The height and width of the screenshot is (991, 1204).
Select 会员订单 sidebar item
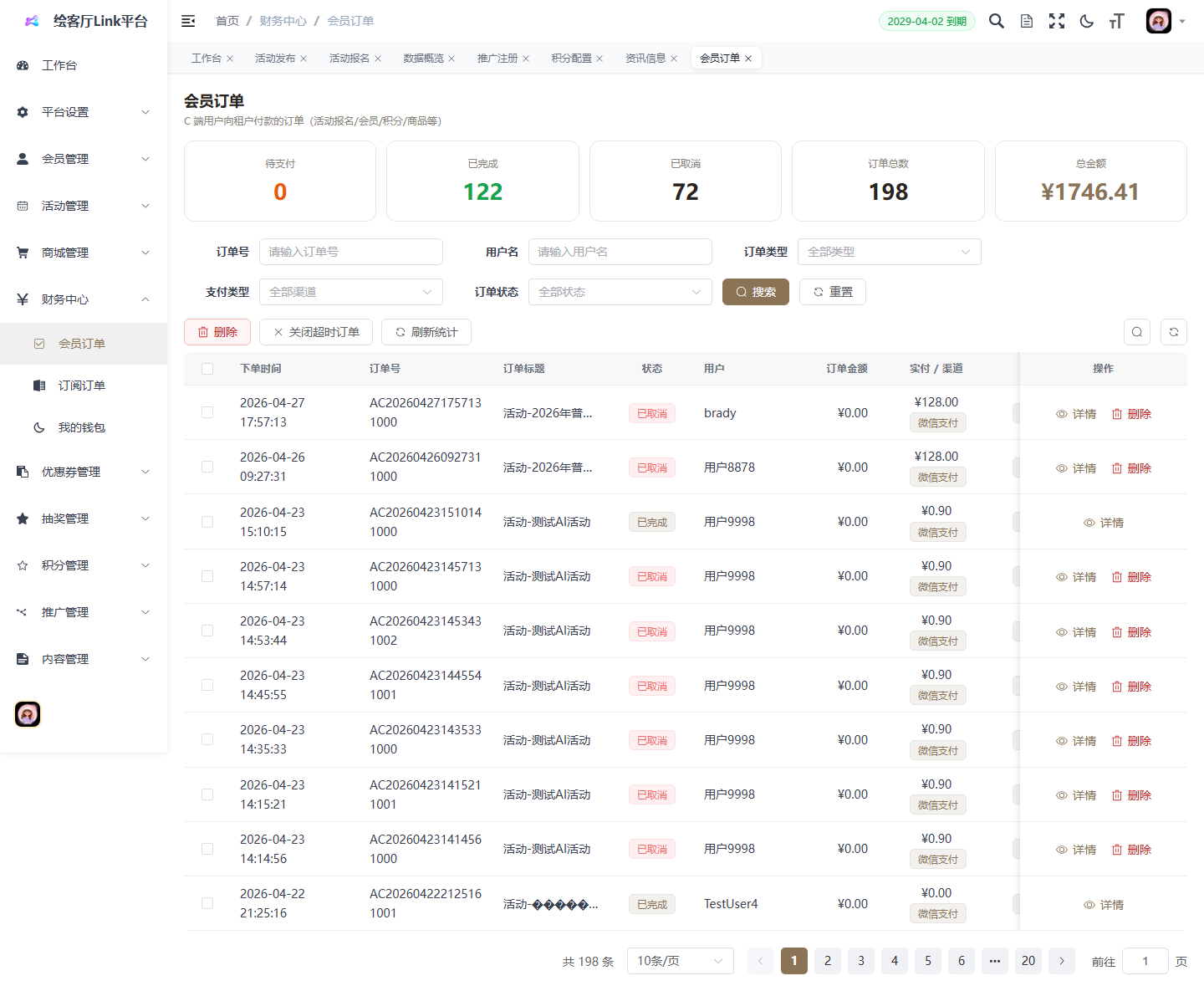tap(84, 344)
